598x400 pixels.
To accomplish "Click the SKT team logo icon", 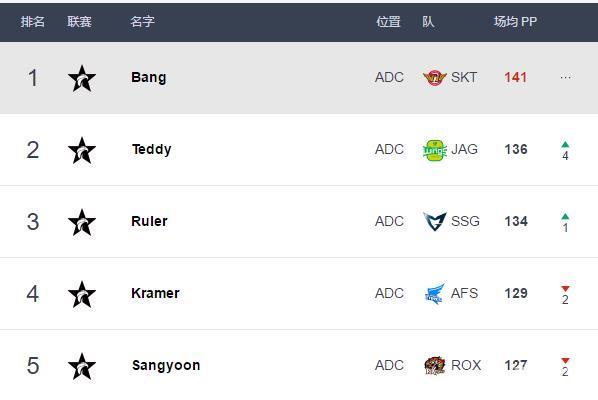I will [434, 78].
